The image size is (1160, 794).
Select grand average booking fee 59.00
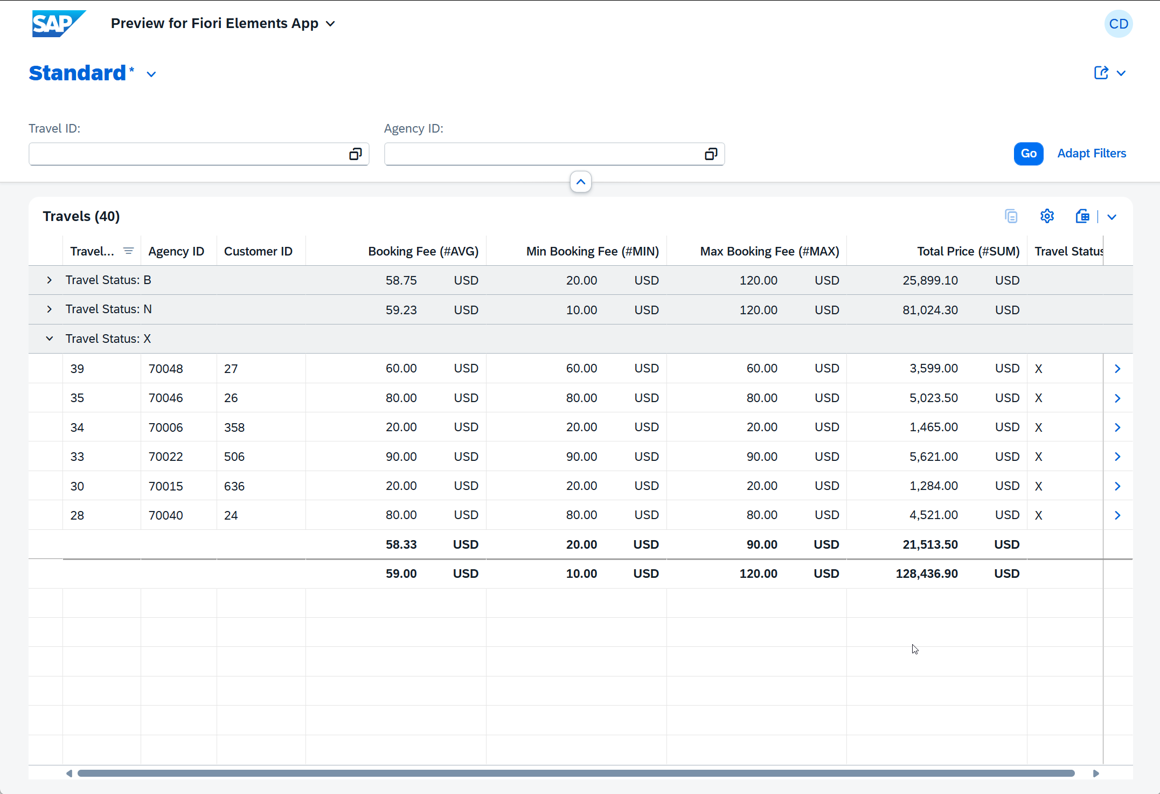pyautogui.click(x=401, y=573)
